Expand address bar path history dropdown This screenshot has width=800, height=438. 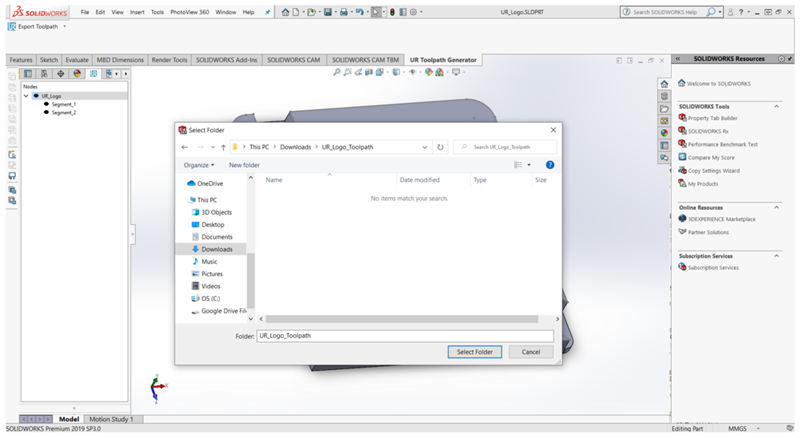(x=424, y=147)
